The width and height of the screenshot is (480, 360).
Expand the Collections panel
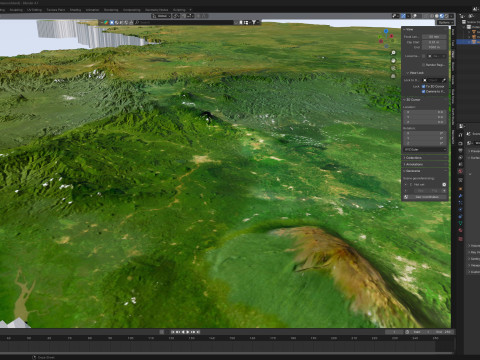(x=425, y=158)
